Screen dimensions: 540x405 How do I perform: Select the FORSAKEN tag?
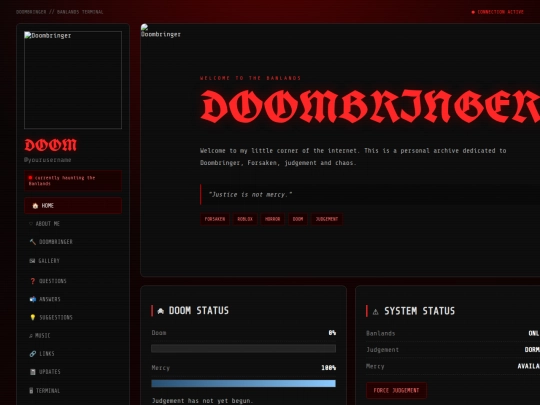(x=215, y=219)
